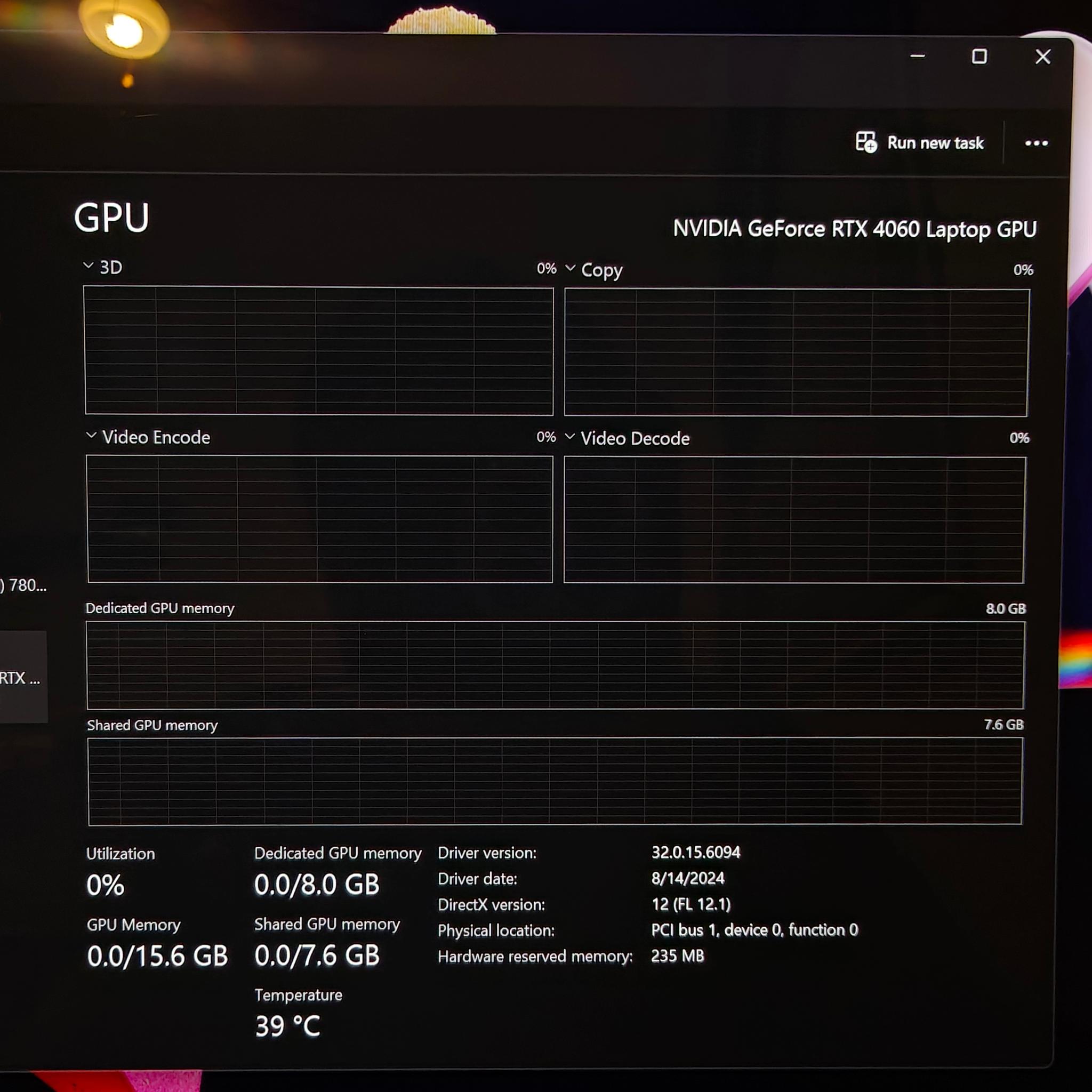Screen dimensions: 1092x1092
Task: Click the Run new task icon
Action: pos(865,142)
